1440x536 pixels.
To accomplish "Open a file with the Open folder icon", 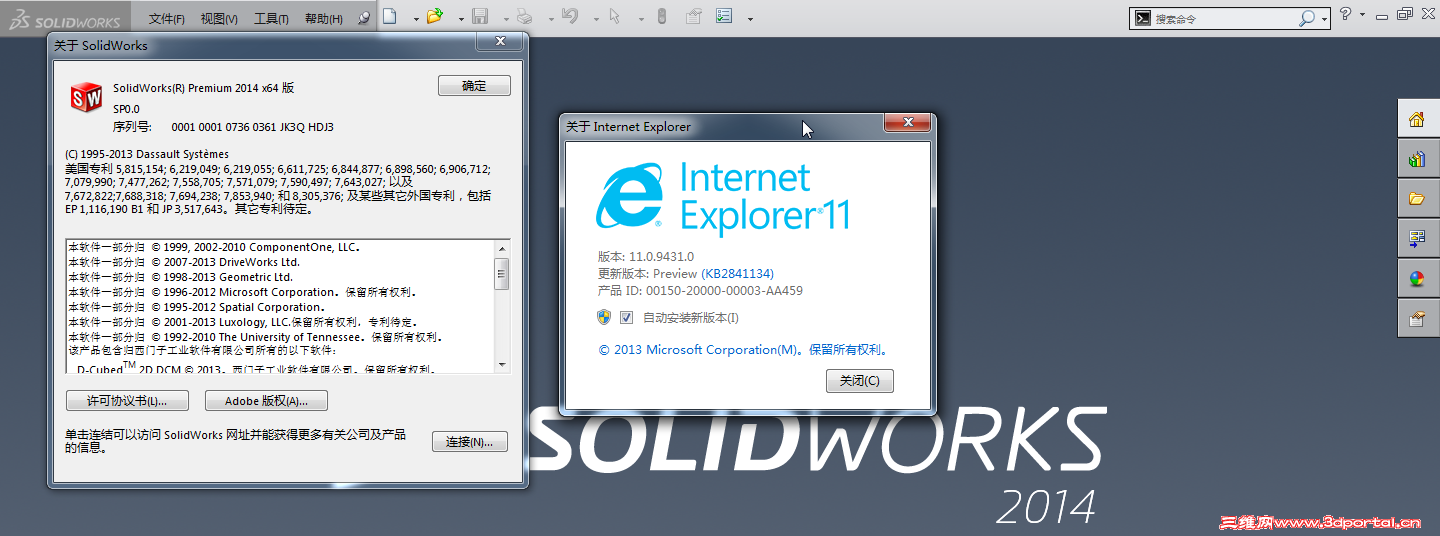I will point(434,16).
